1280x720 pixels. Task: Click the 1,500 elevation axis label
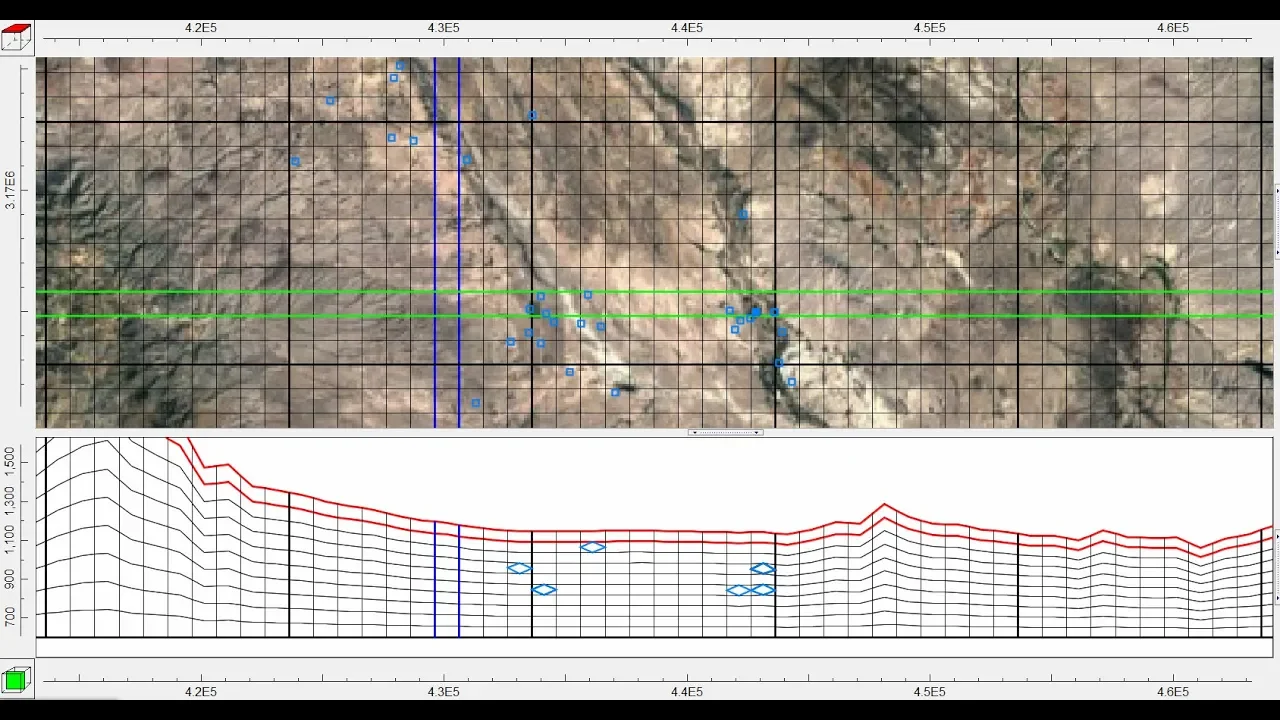pos(10,461)
